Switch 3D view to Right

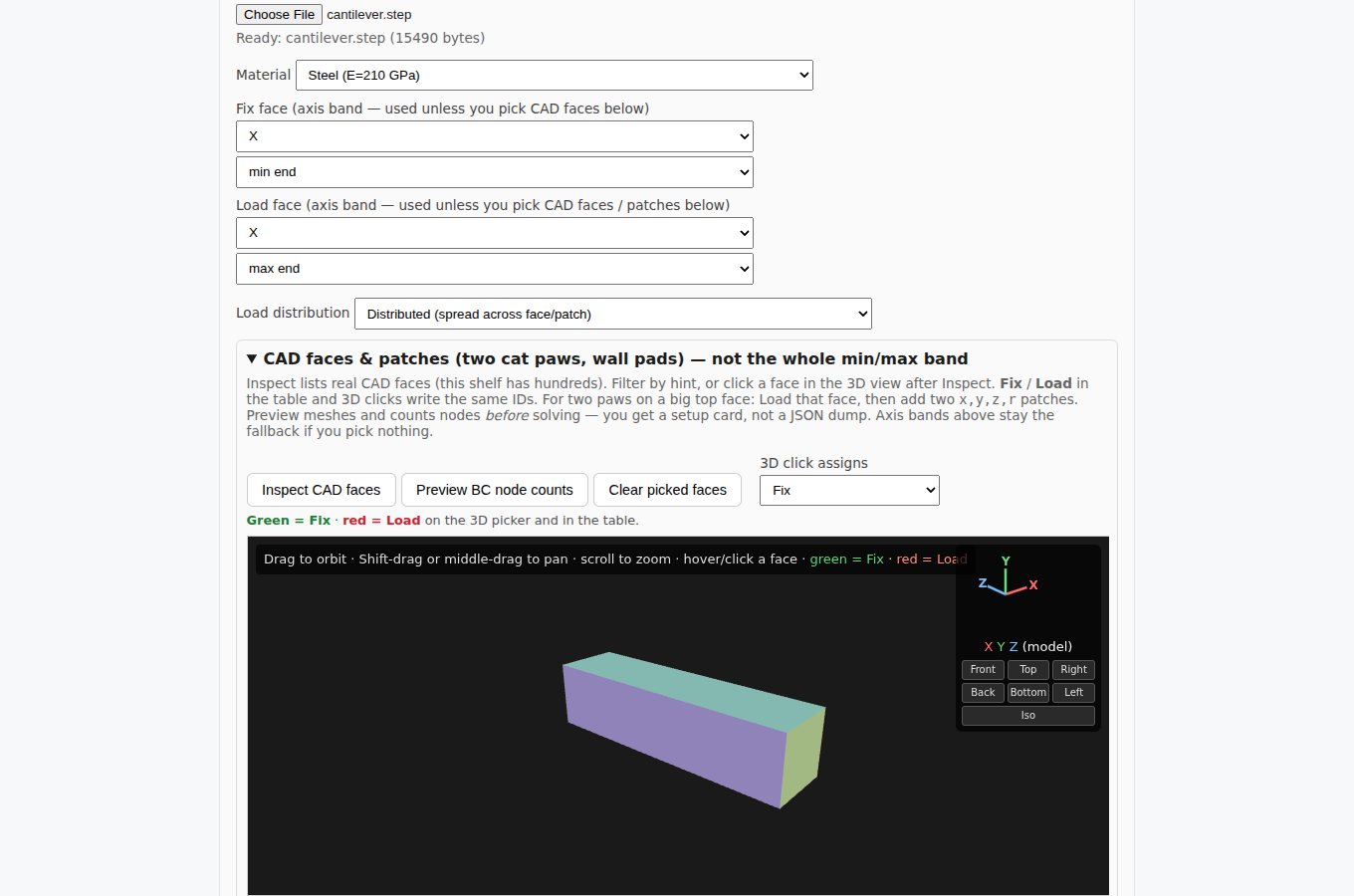(x=1073, y=670)
